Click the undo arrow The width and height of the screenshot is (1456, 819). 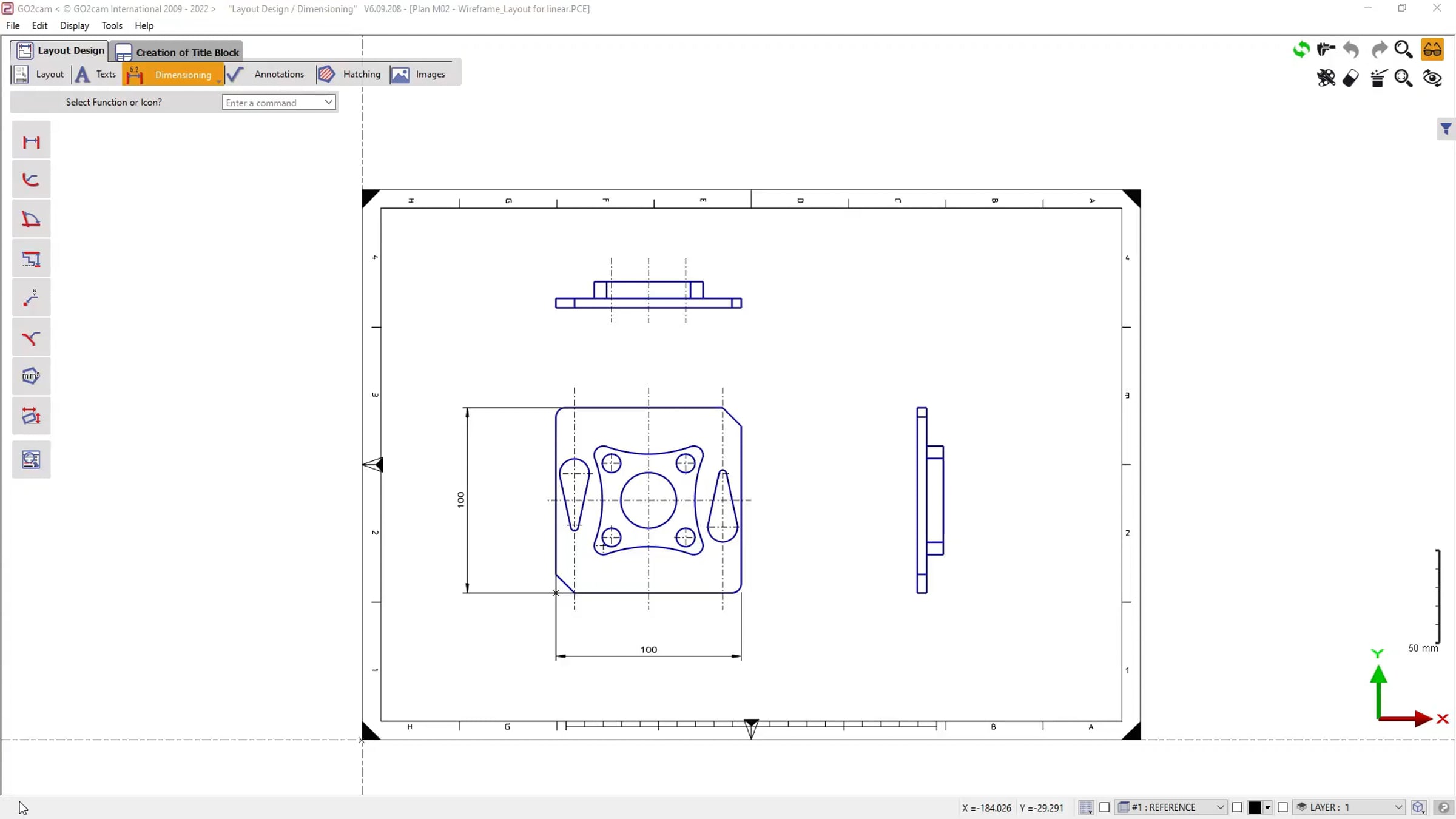(1351, 49)
